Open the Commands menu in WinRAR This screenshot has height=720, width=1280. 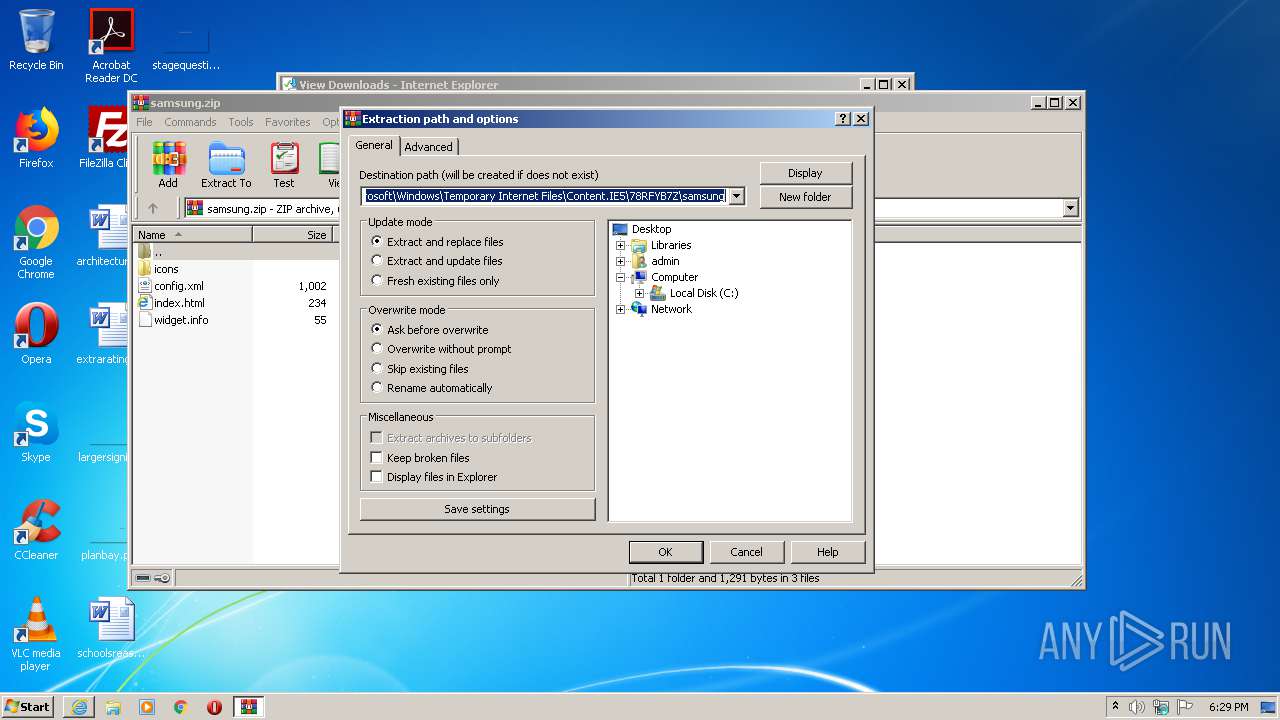click(x=190, y=122)
